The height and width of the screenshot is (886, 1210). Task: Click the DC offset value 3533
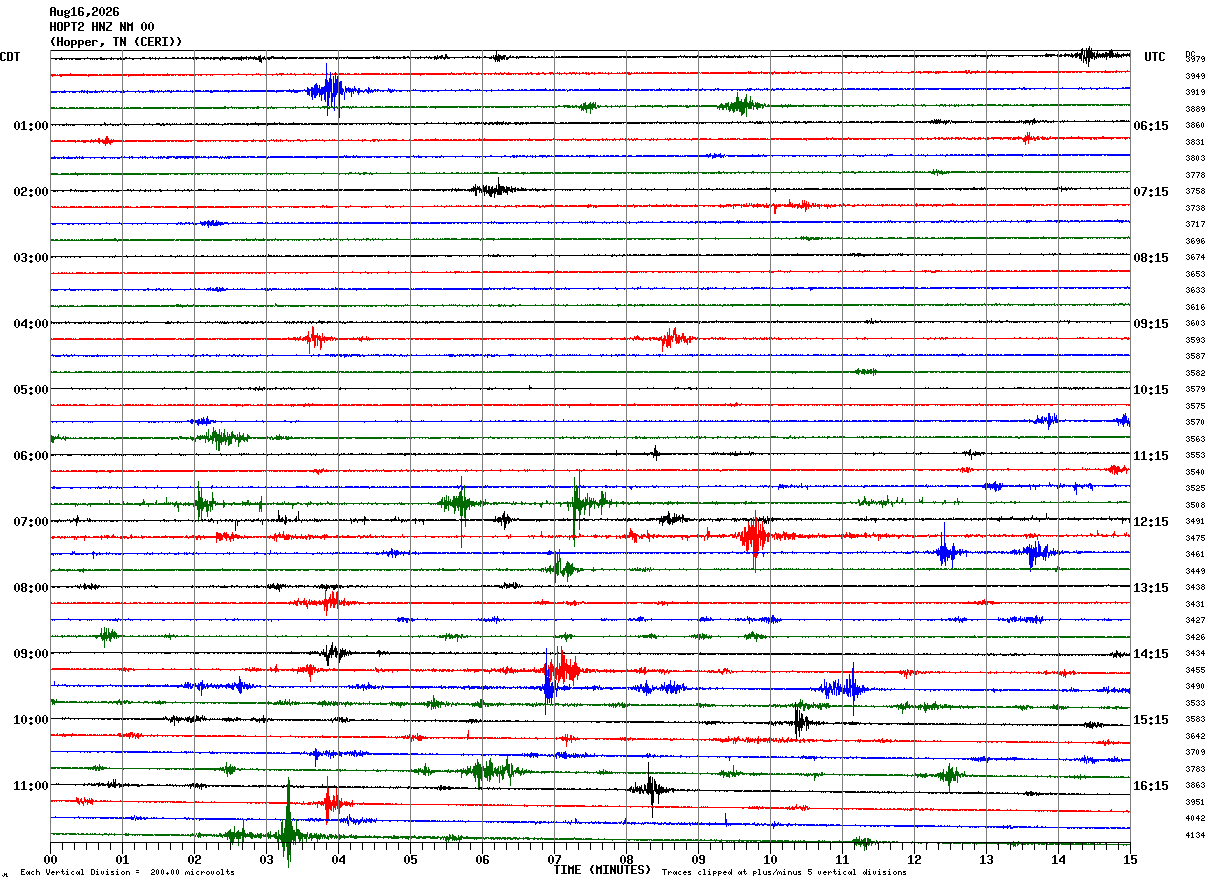[1195, 703]
